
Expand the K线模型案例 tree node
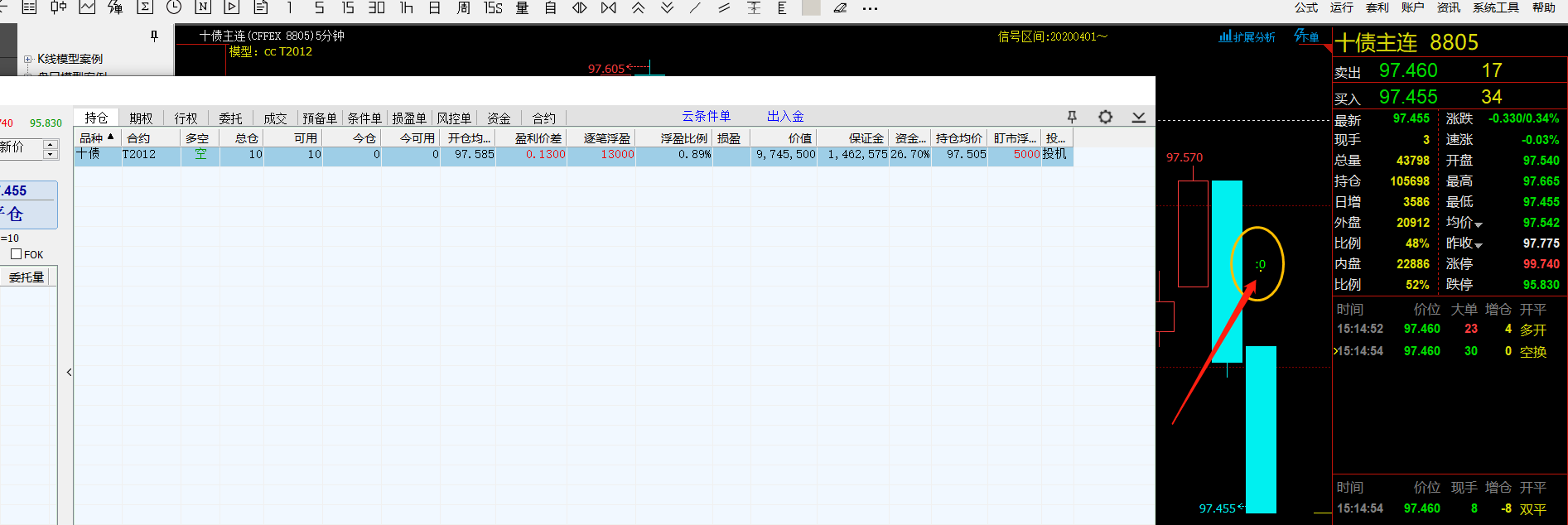click(28, 60)
